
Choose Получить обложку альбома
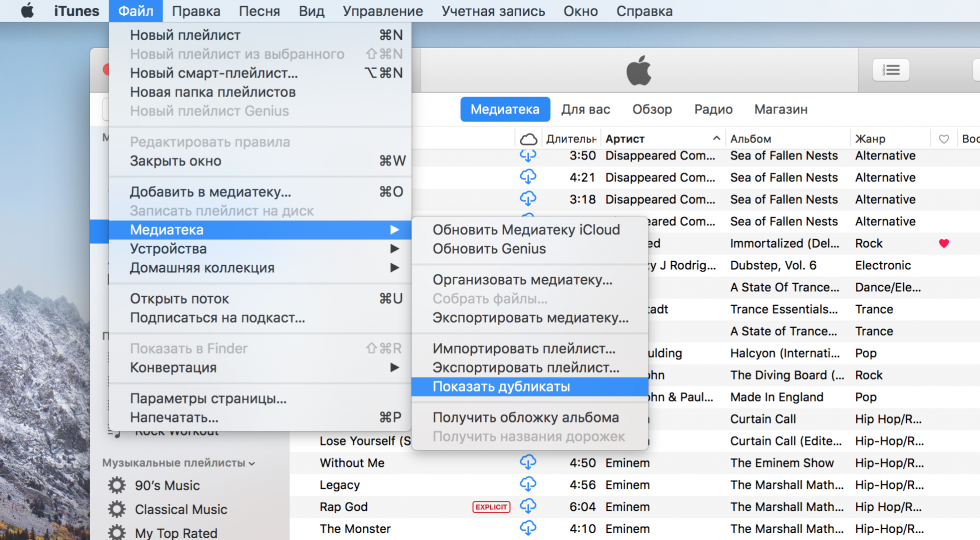tap(529, 418)
